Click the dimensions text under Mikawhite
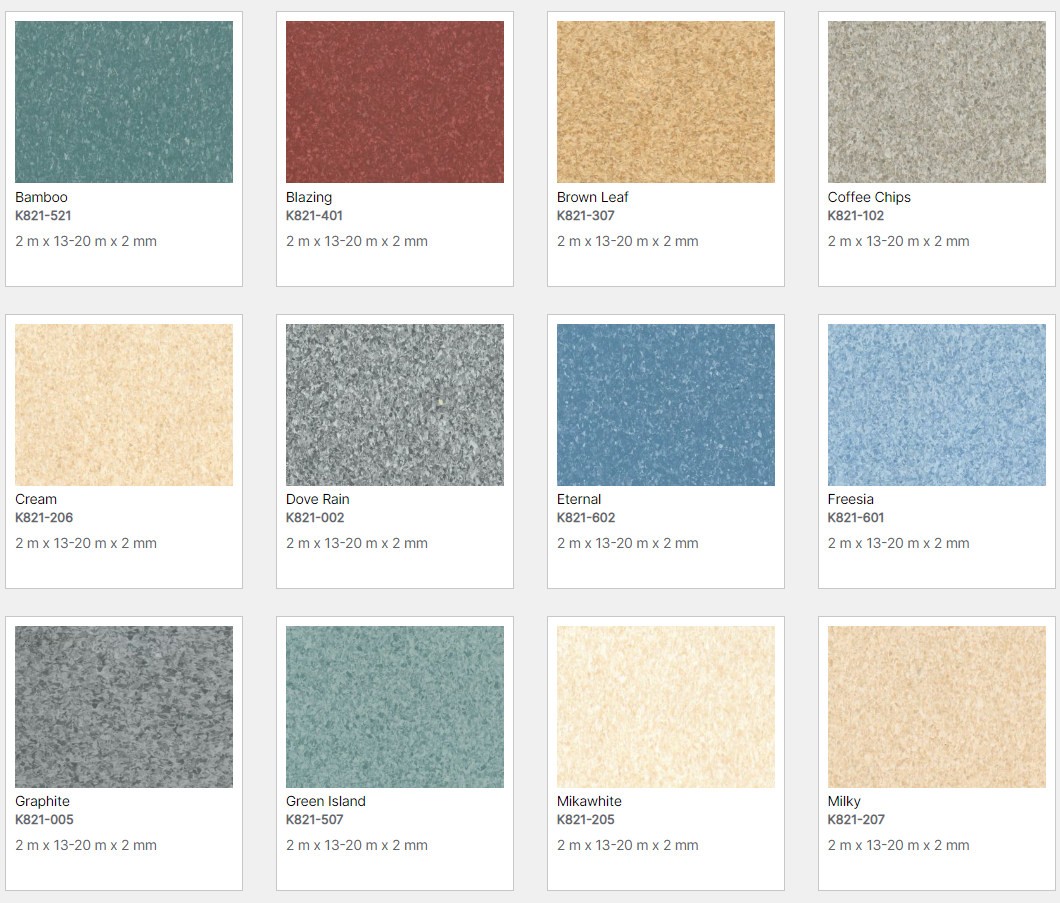The image size is (1060, 903). click(x=628, y=846)
